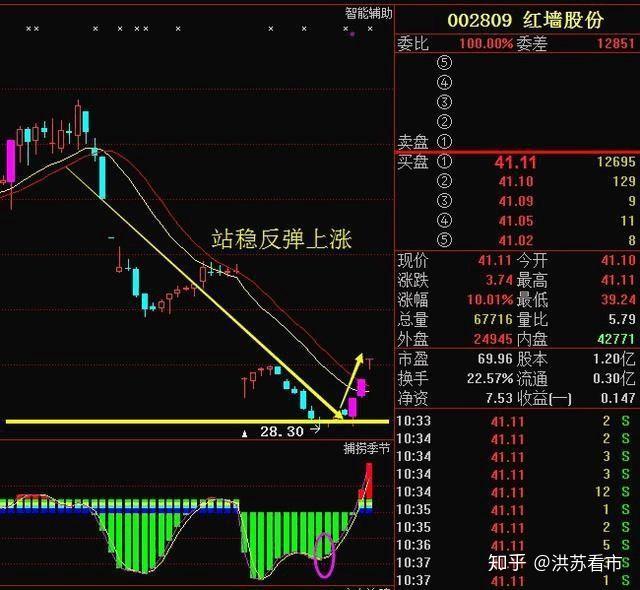The width and height of the screenshot is (640, 590).
Task: Click the stock title 002809 红墙股份
Action: click(x=525, y=20)
